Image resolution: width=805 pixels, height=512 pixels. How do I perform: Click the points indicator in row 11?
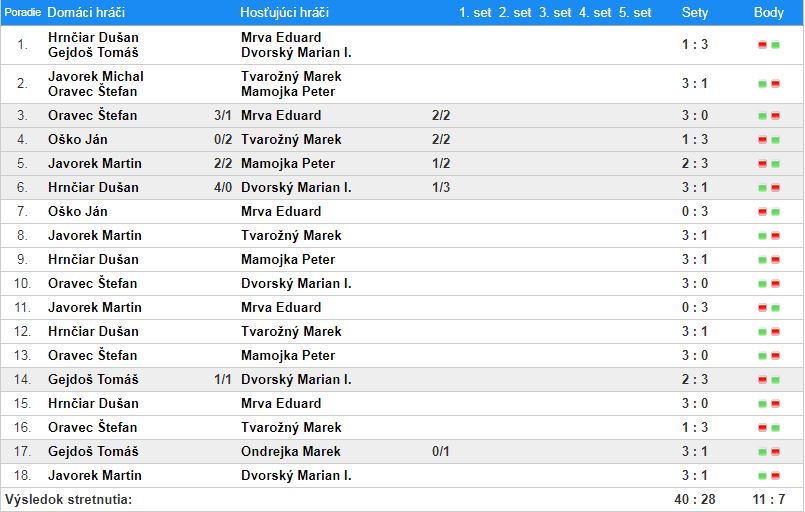768,308
